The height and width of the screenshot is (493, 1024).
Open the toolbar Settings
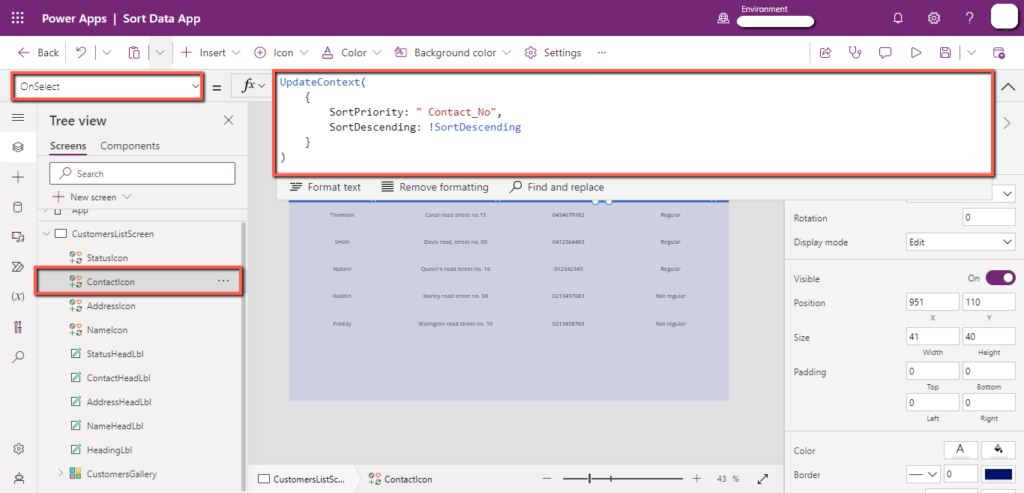tap(553, 53)
